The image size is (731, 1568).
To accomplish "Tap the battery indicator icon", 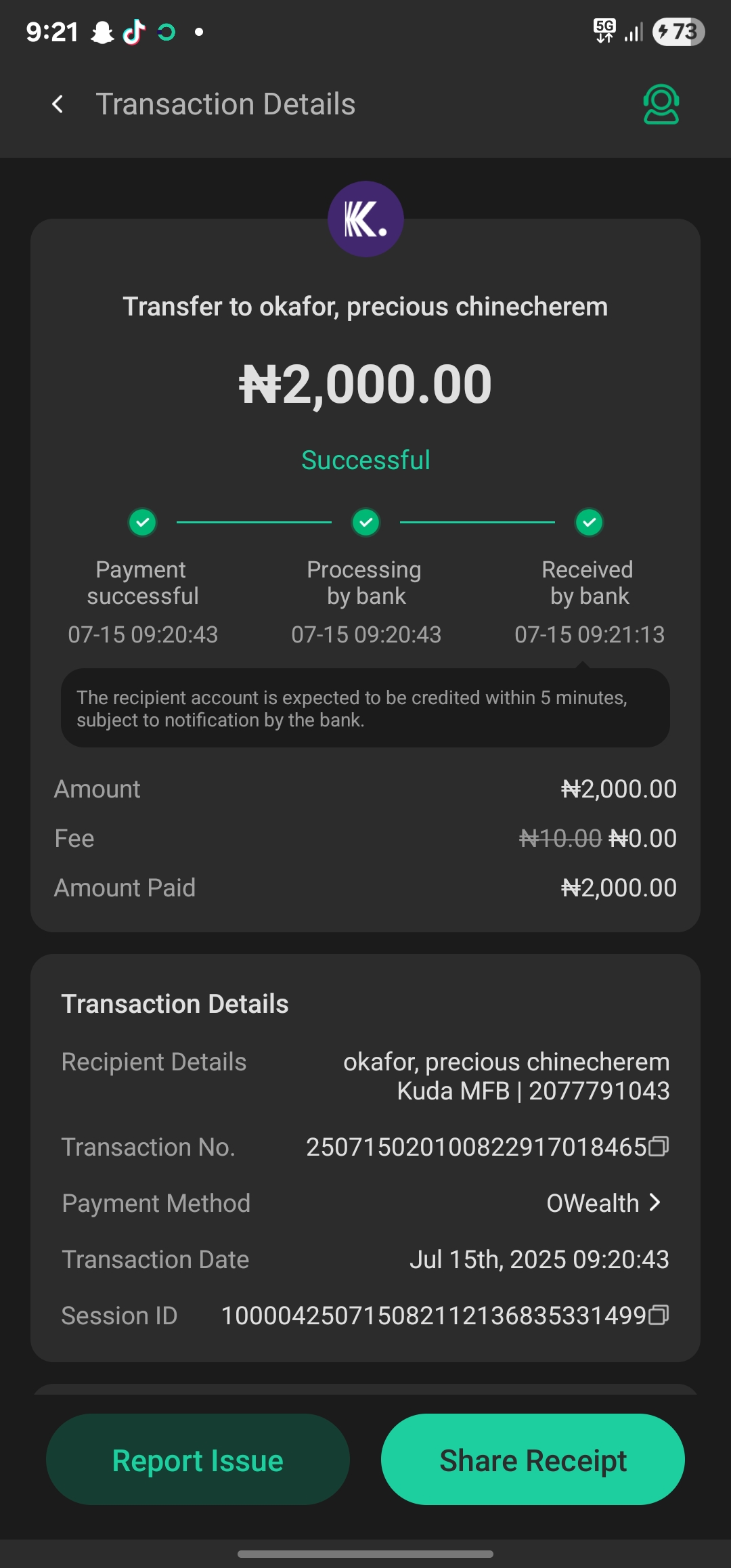I will tap(678, 32).
